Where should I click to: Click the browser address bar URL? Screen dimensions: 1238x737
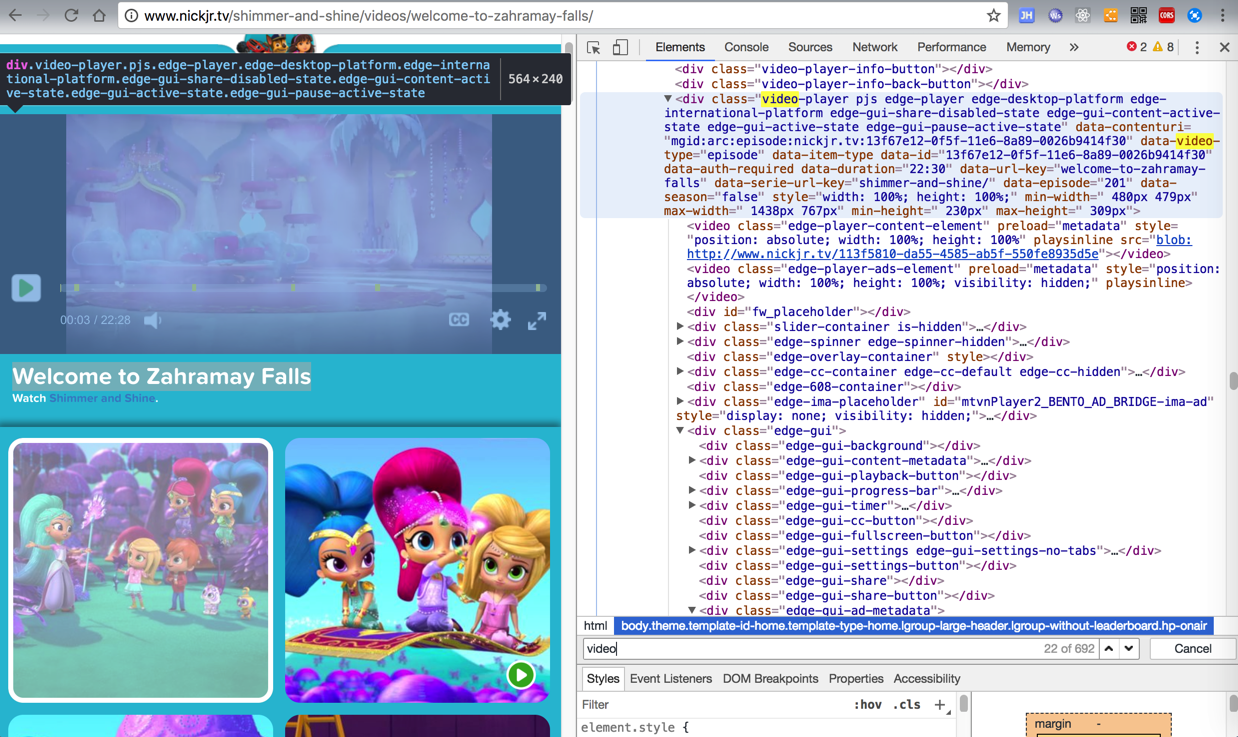(368, 16)
